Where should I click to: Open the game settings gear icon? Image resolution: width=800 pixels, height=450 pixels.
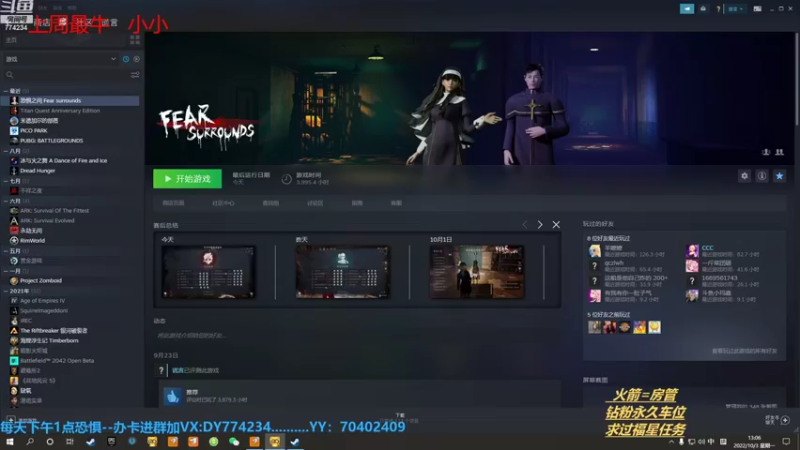tap(744, 176)
